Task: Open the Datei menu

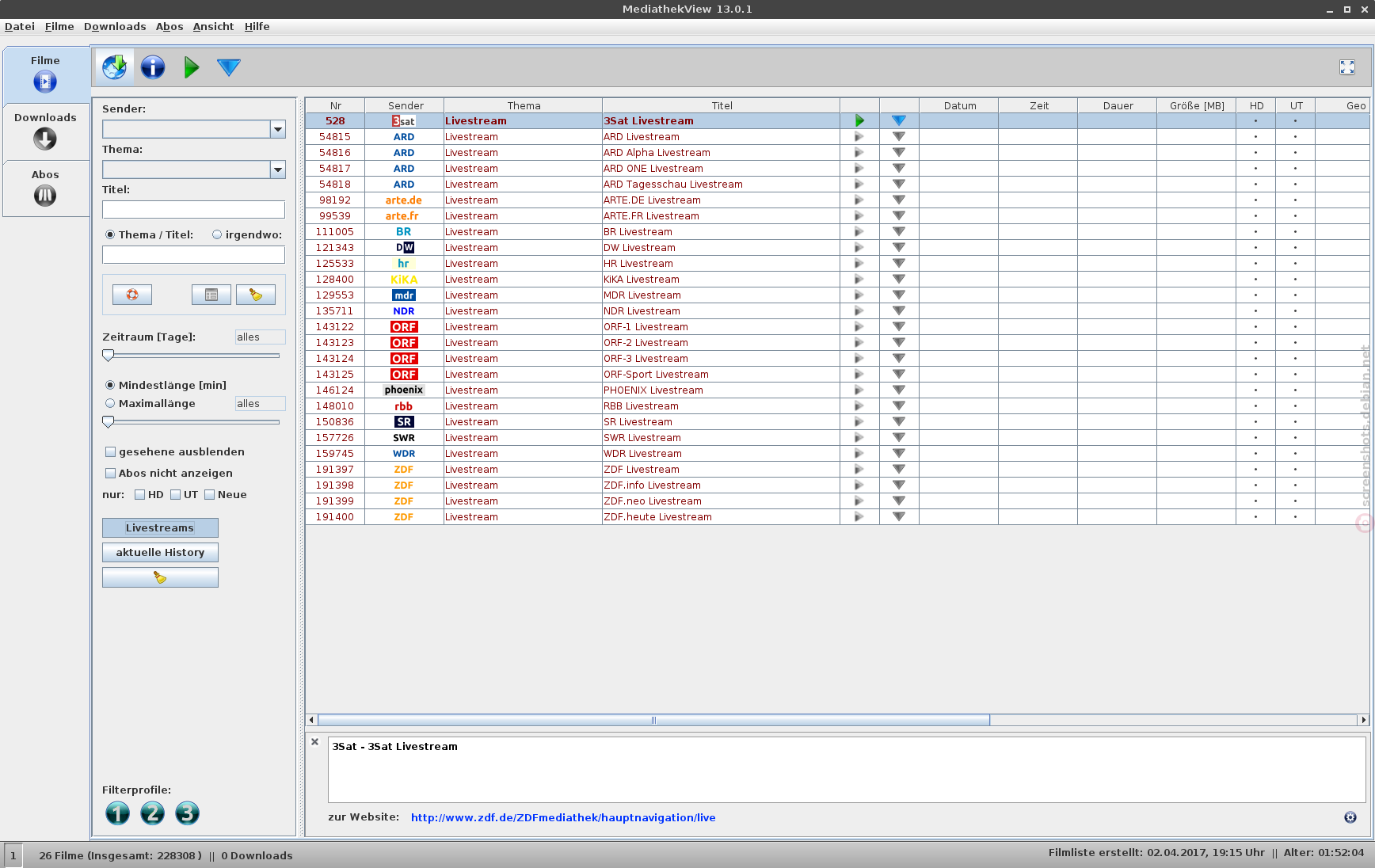Action: (x=20, y=26)
